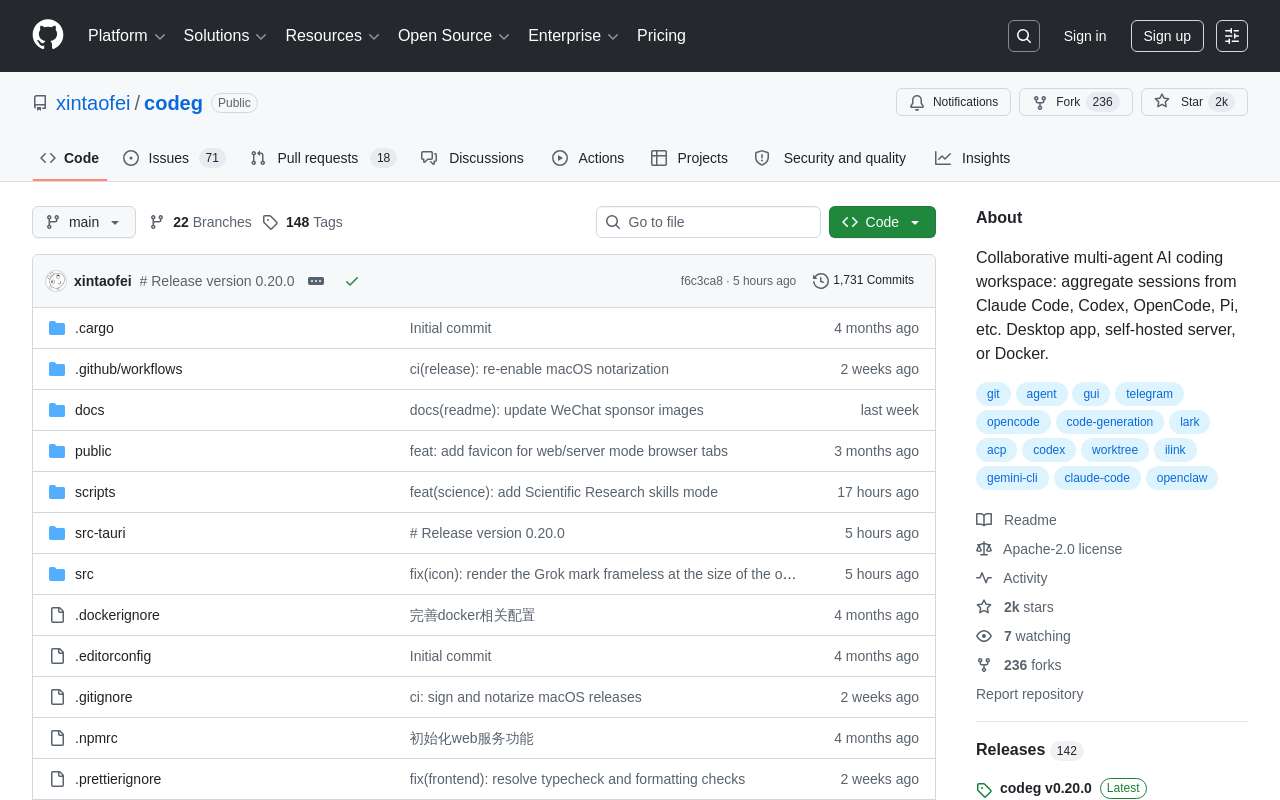Click the license scale icon

(x=984, y=549)
